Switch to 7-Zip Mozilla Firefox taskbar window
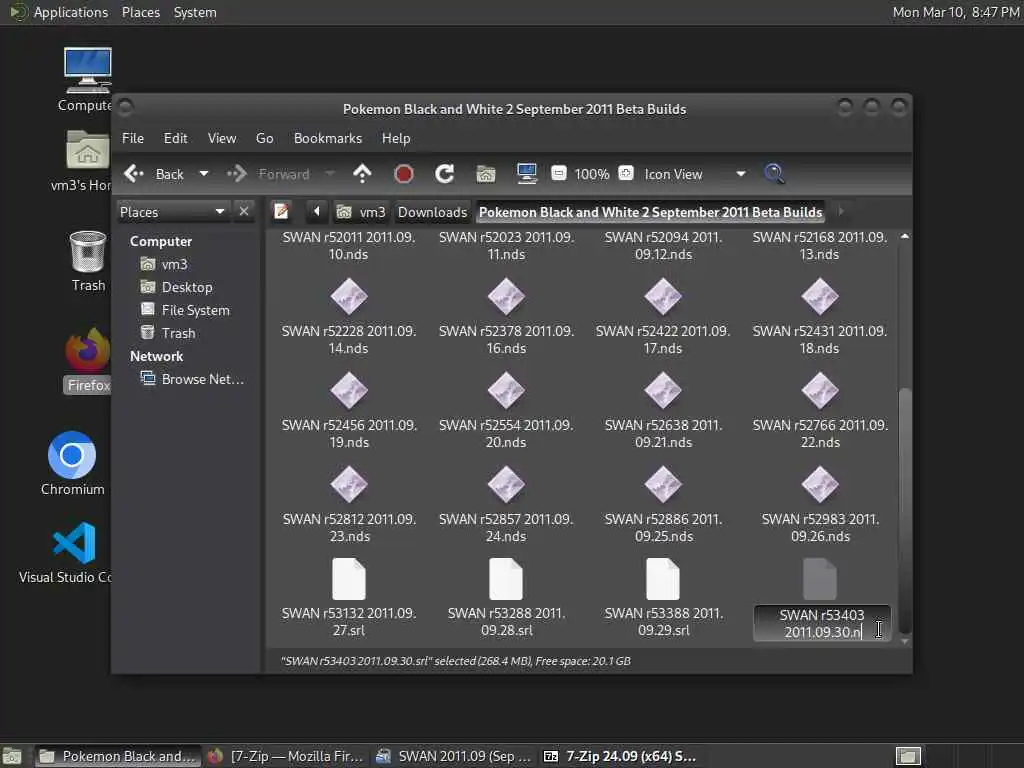The height and width of the screenshot is (768, 1024). (285, 756)
